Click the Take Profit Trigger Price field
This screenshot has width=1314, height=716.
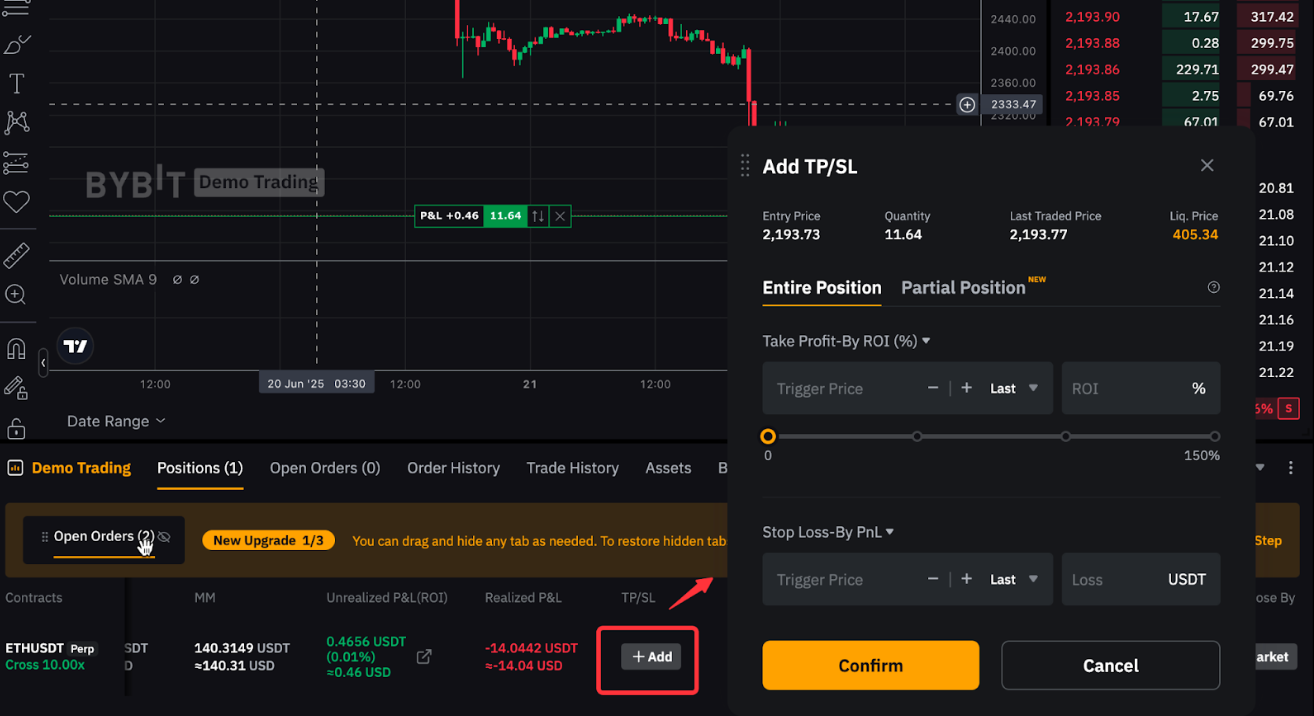[840, 389]
